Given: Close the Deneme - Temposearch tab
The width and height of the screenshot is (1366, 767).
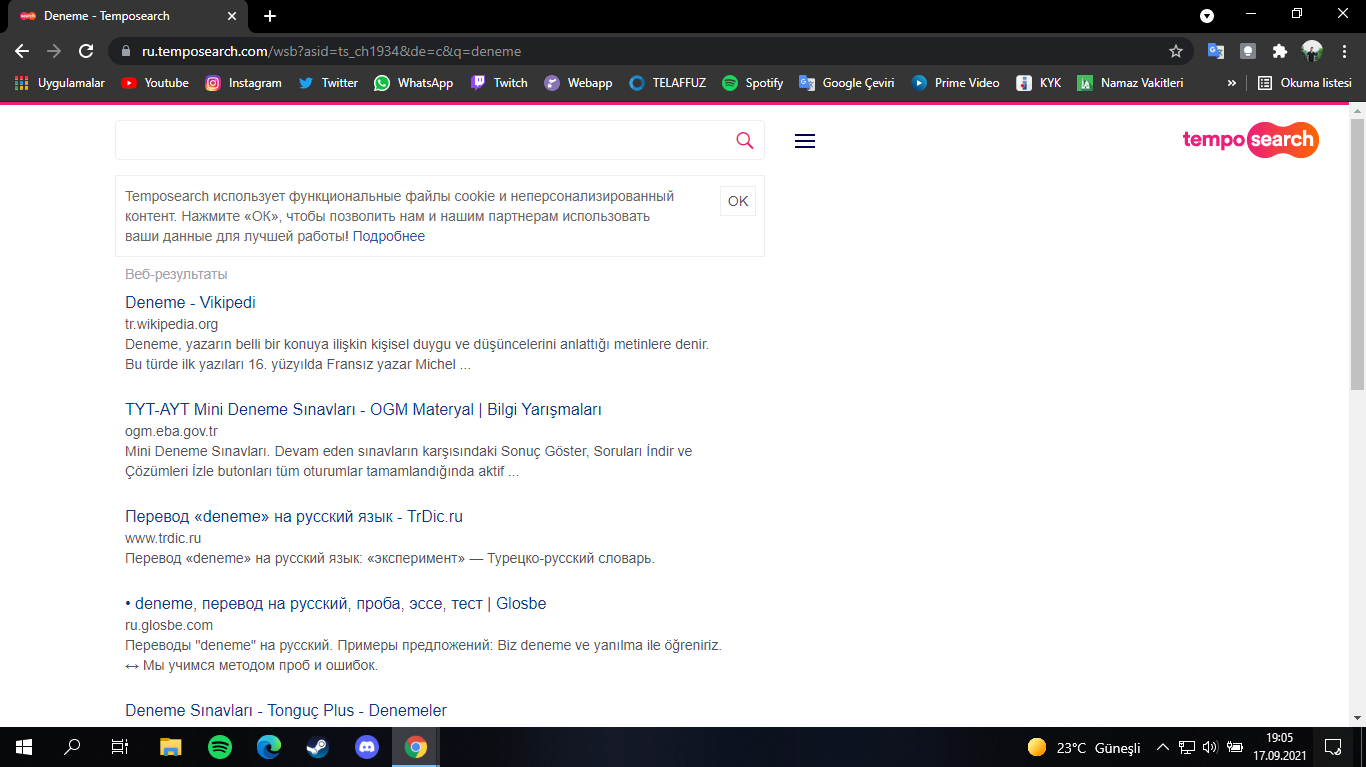Looking at the screenshot, I should tap(232, 16).
